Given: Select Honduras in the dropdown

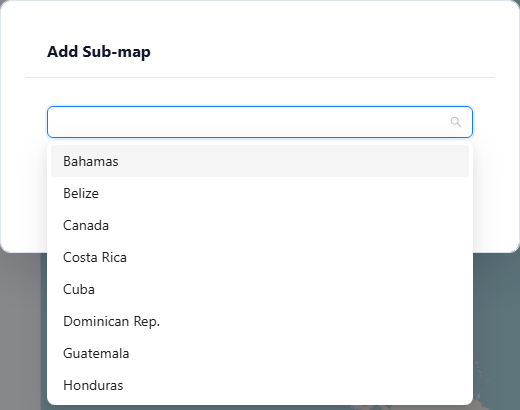Looking at the screenshot, I should [x=260, y=385].
